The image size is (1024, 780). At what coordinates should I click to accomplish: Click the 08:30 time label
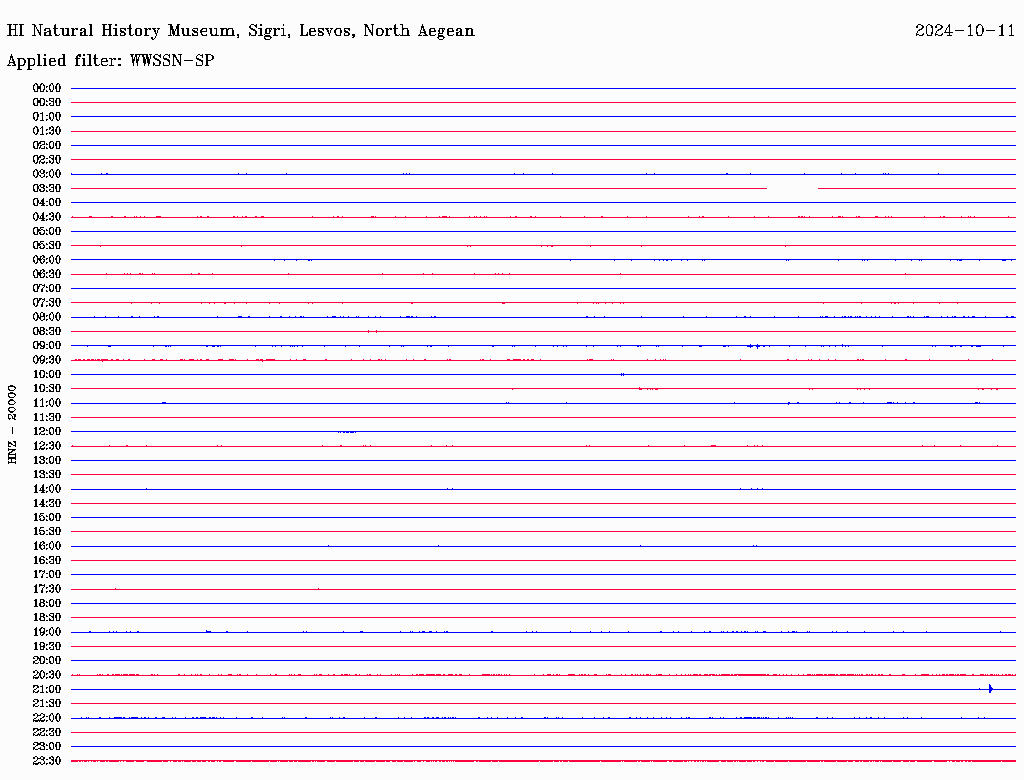coord(47,331)
